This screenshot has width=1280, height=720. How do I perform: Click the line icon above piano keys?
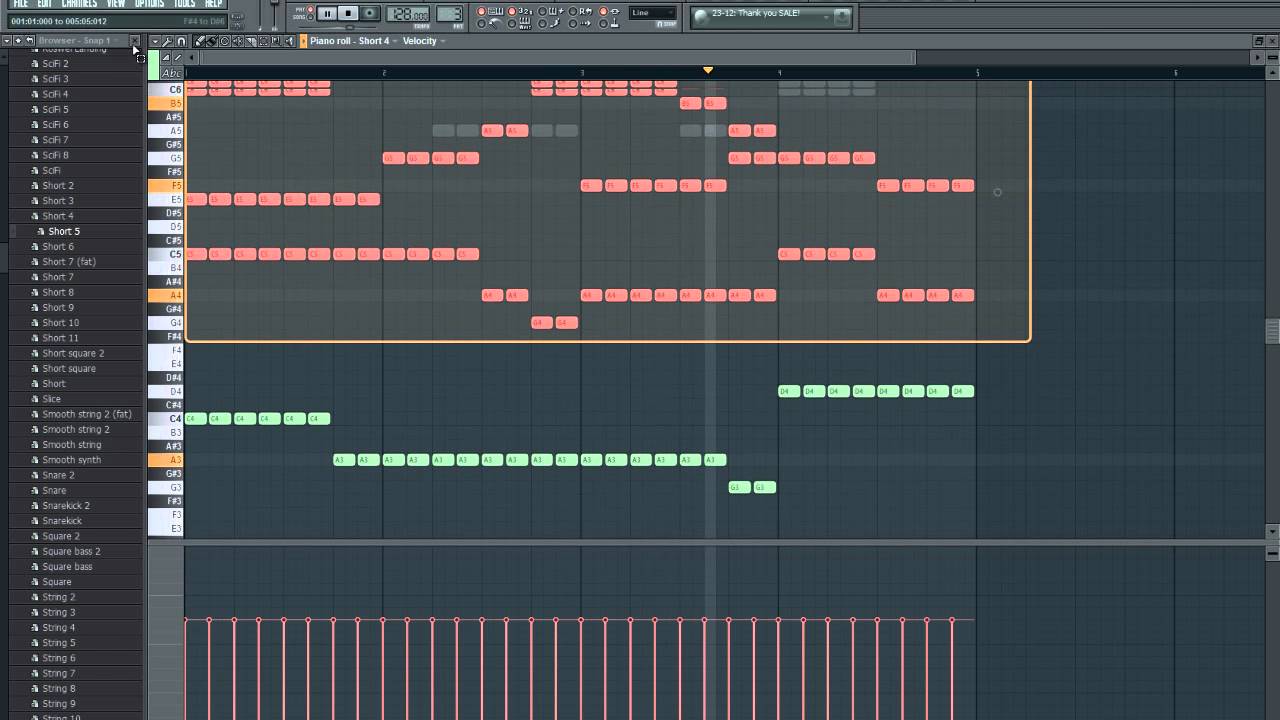(177, 57)
